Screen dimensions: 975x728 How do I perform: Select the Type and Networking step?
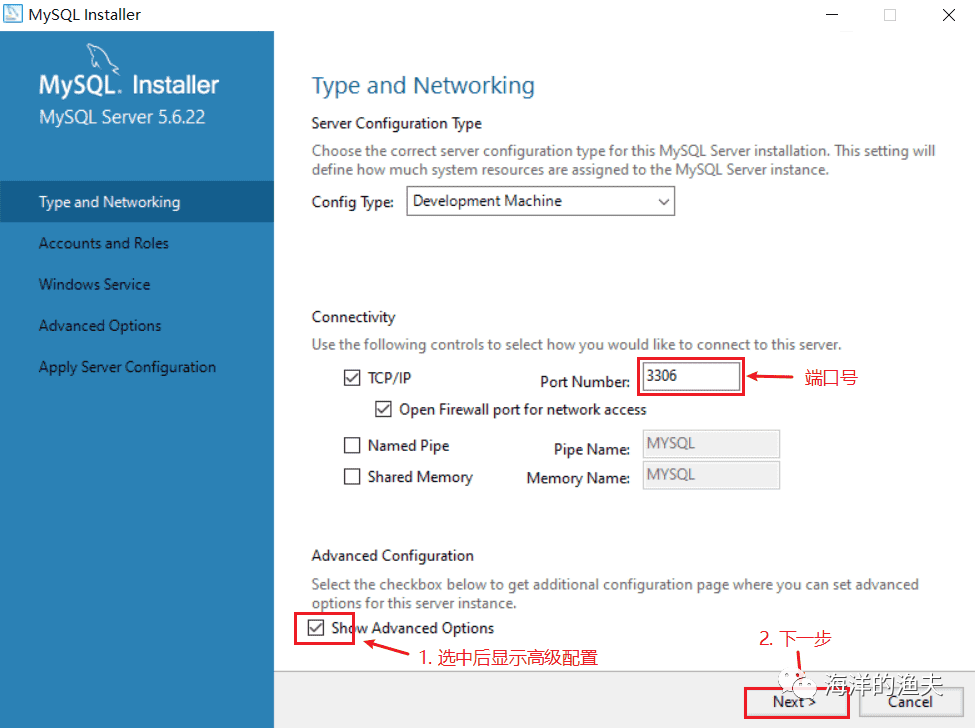[x=110, y=202]
